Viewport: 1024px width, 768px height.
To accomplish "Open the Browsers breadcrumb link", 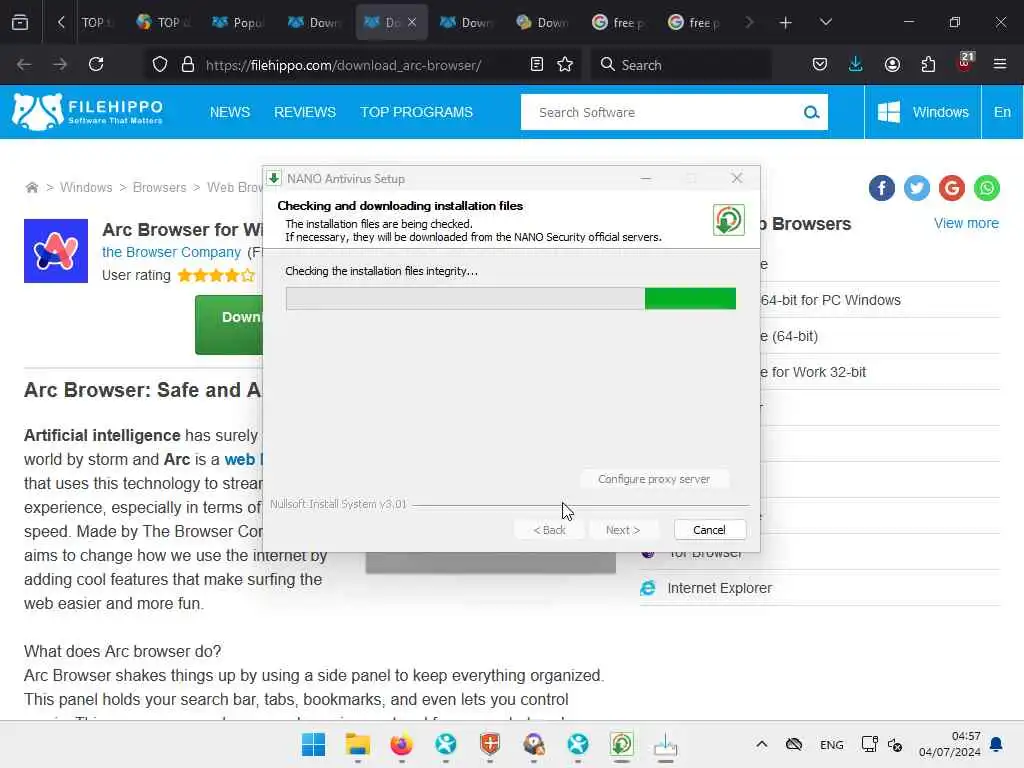I will click(159, 187).
